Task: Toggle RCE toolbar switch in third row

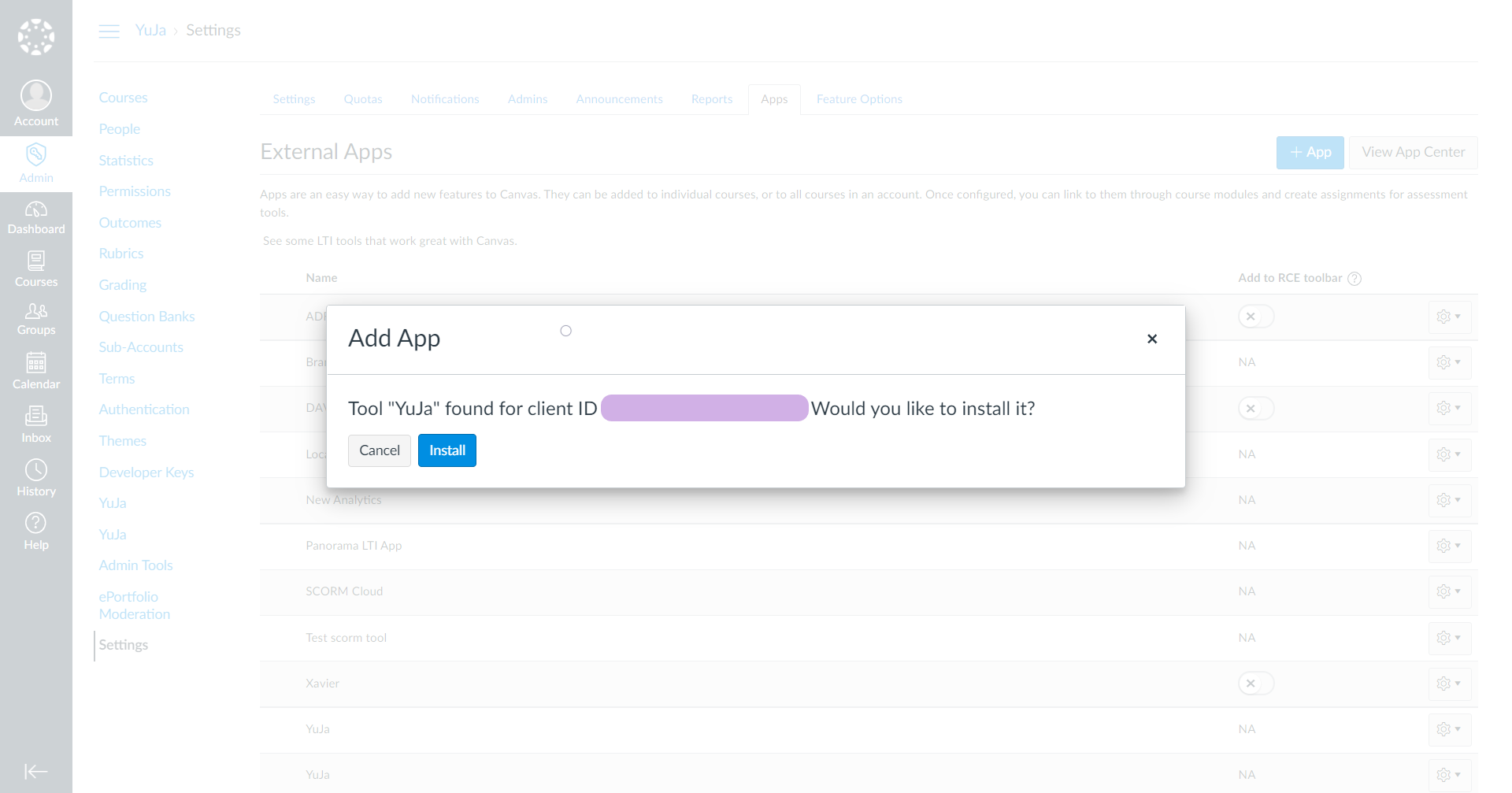Action: (1255, 409)
